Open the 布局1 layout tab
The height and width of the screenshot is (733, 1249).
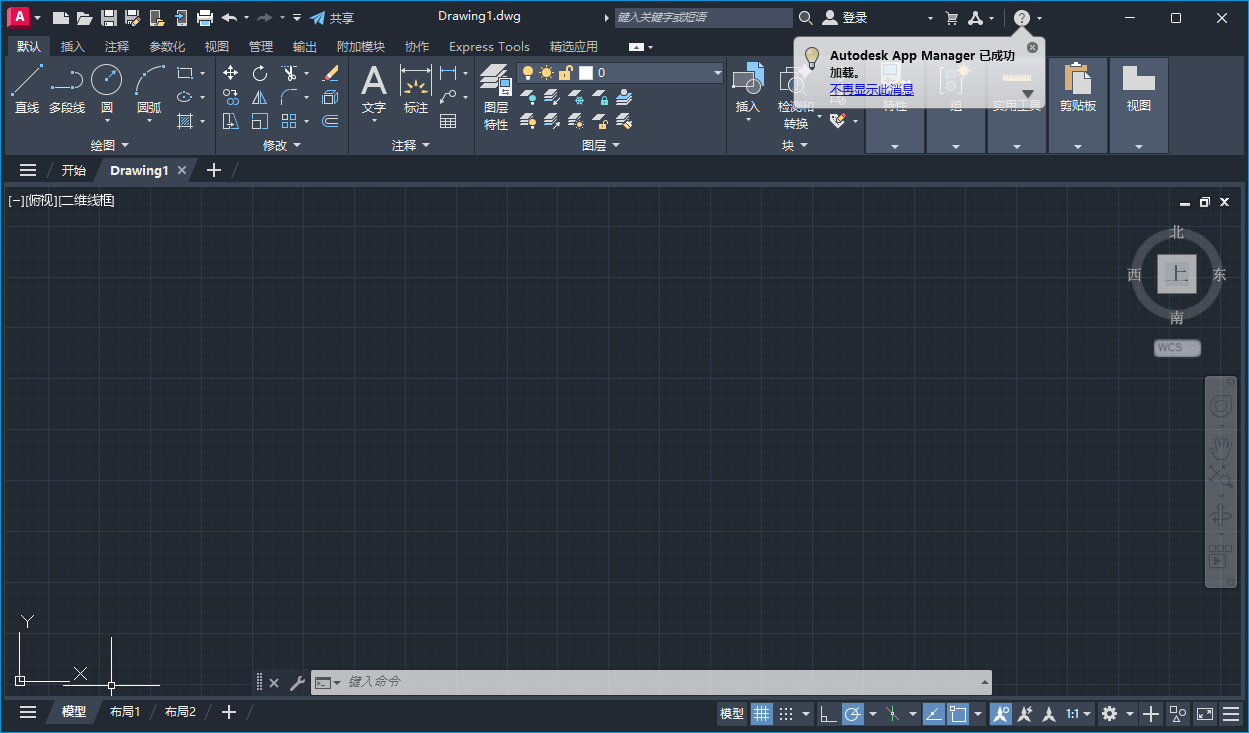(x=125, y=712)
